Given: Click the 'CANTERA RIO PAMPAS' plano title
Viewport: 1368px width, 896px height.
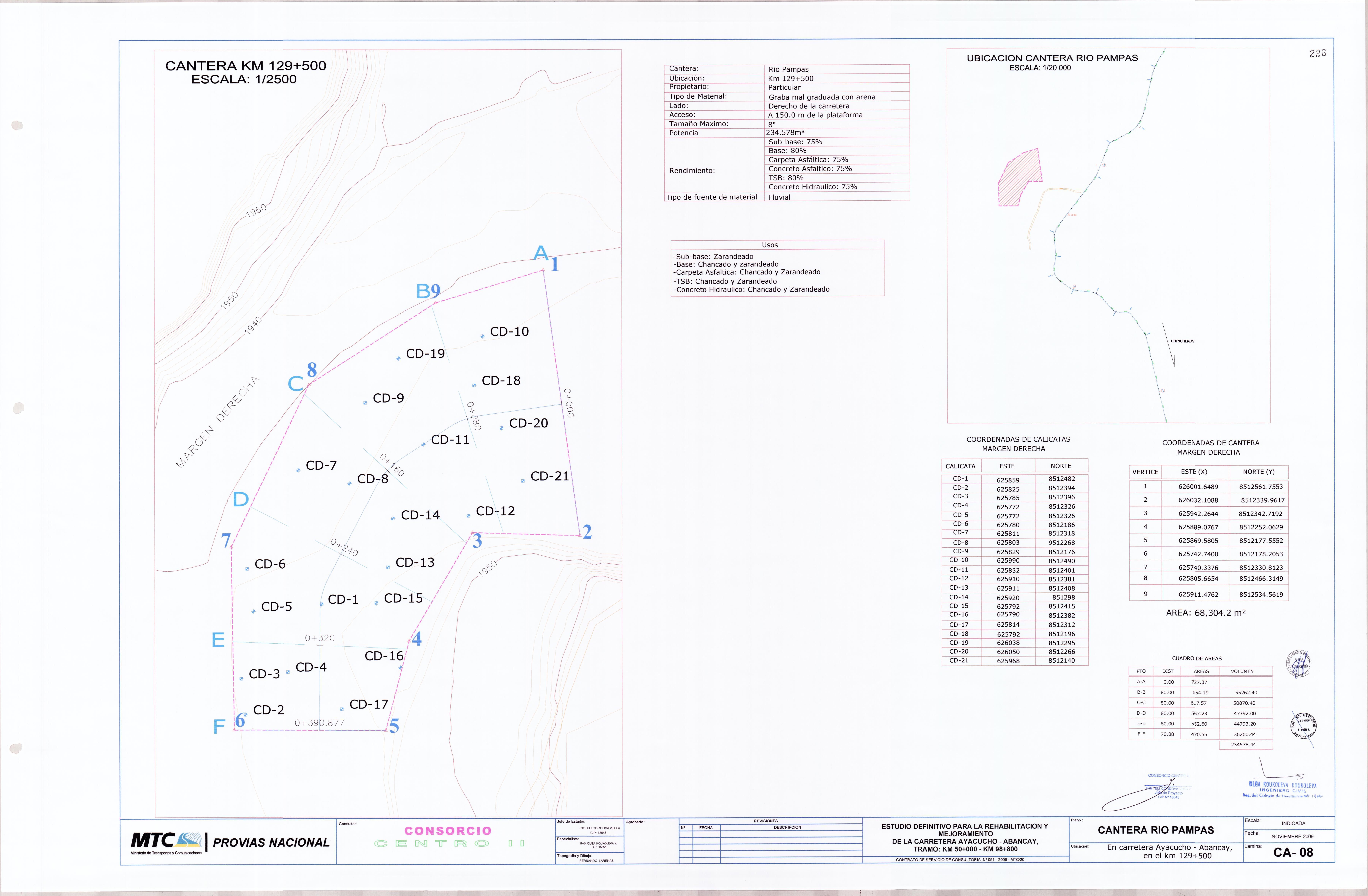Looking at the screenshot, I should click(1156, 830).
